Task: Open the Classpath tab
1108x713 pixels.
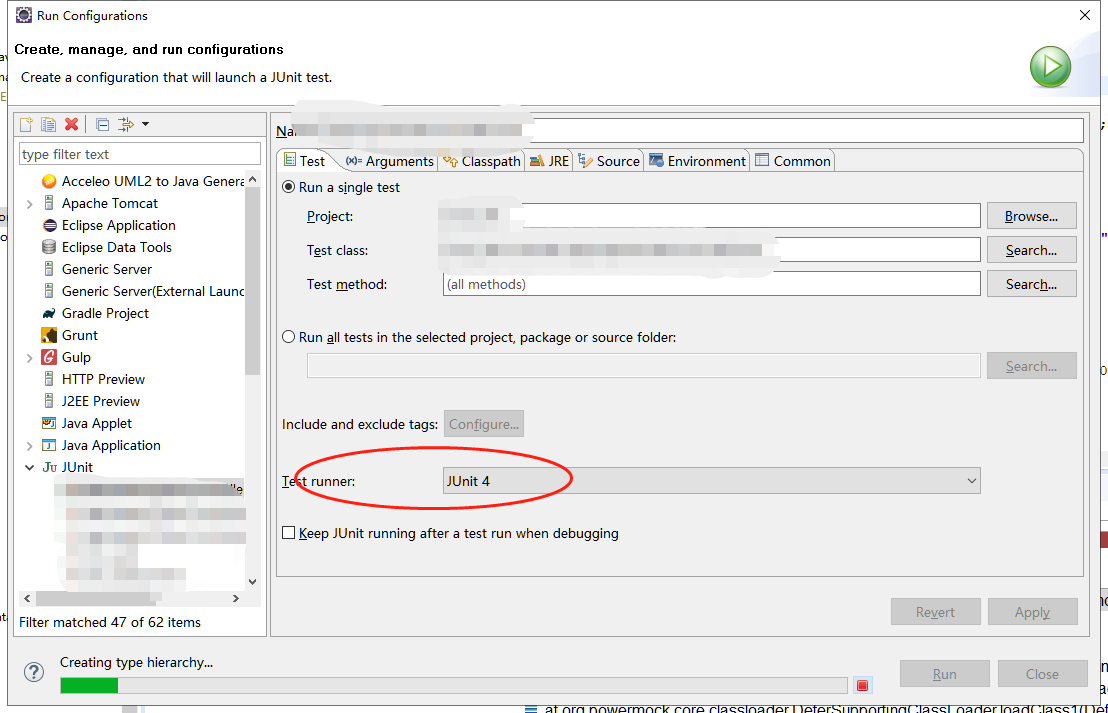Action: 482,161
